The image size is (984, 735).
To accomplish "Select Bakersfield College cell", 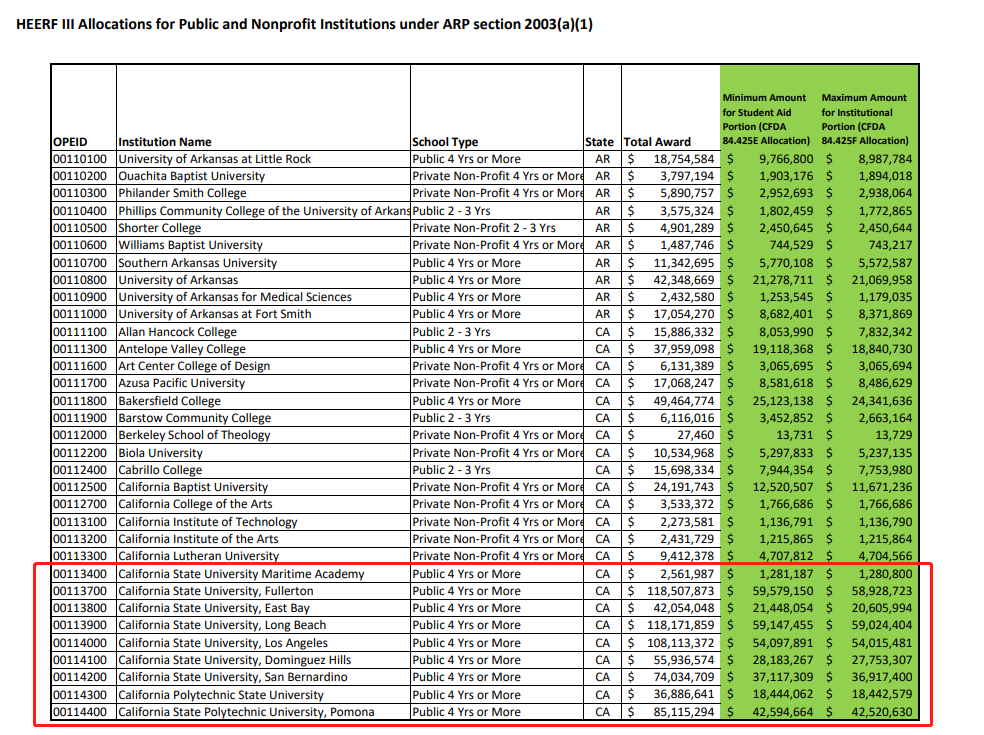I will [x=169, y=401].
